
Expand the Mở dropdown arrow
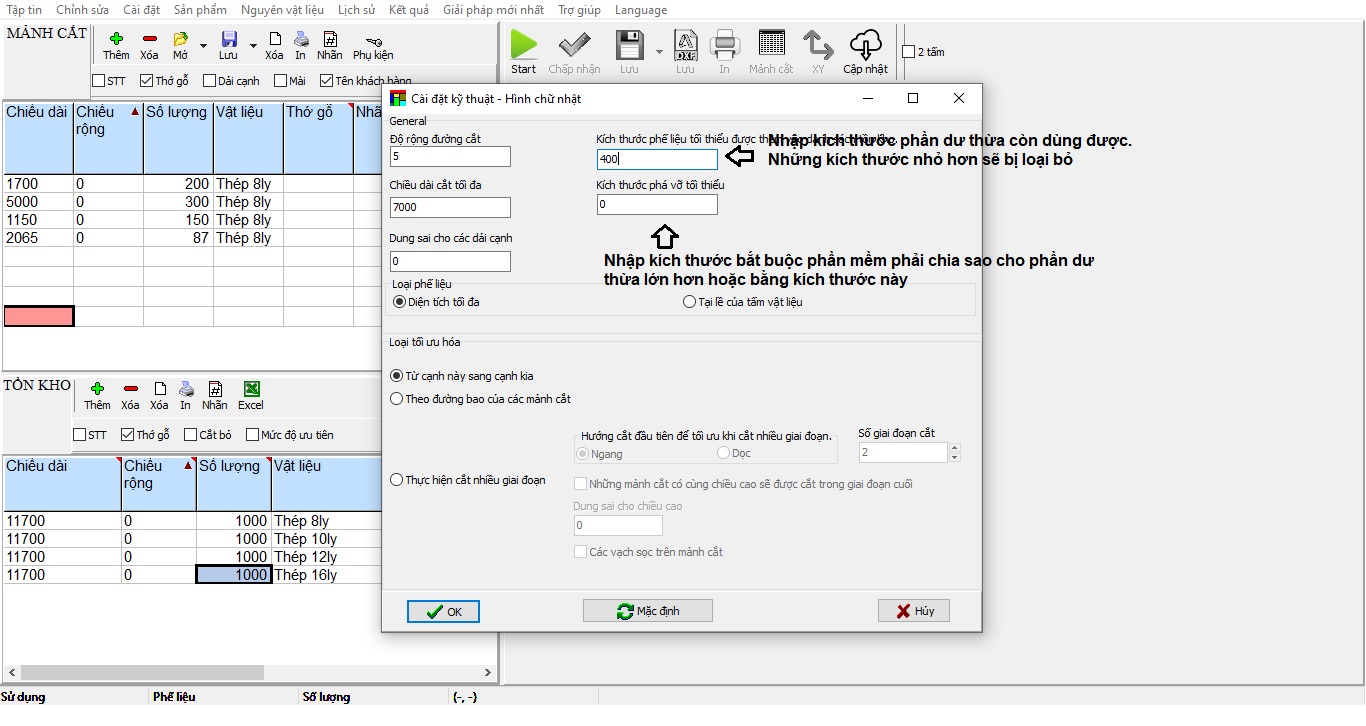[203, 46]
